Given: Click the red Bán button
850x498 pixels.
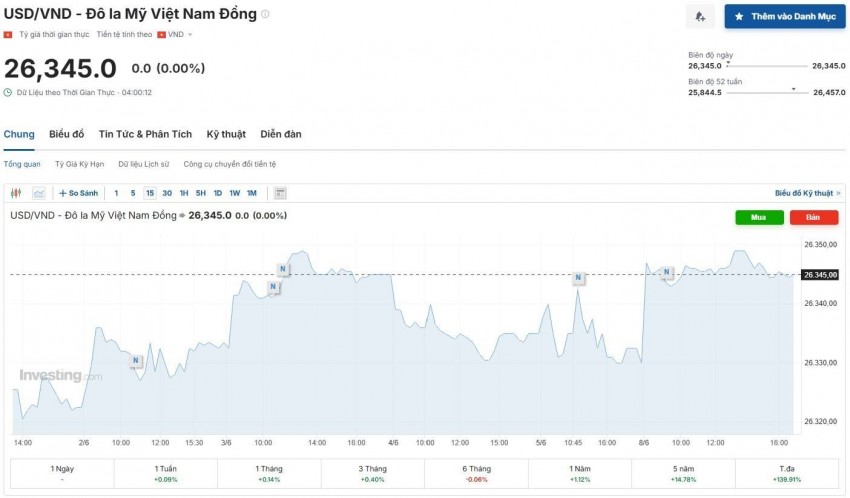Looking at the screenshot, I should click(814, 217).
